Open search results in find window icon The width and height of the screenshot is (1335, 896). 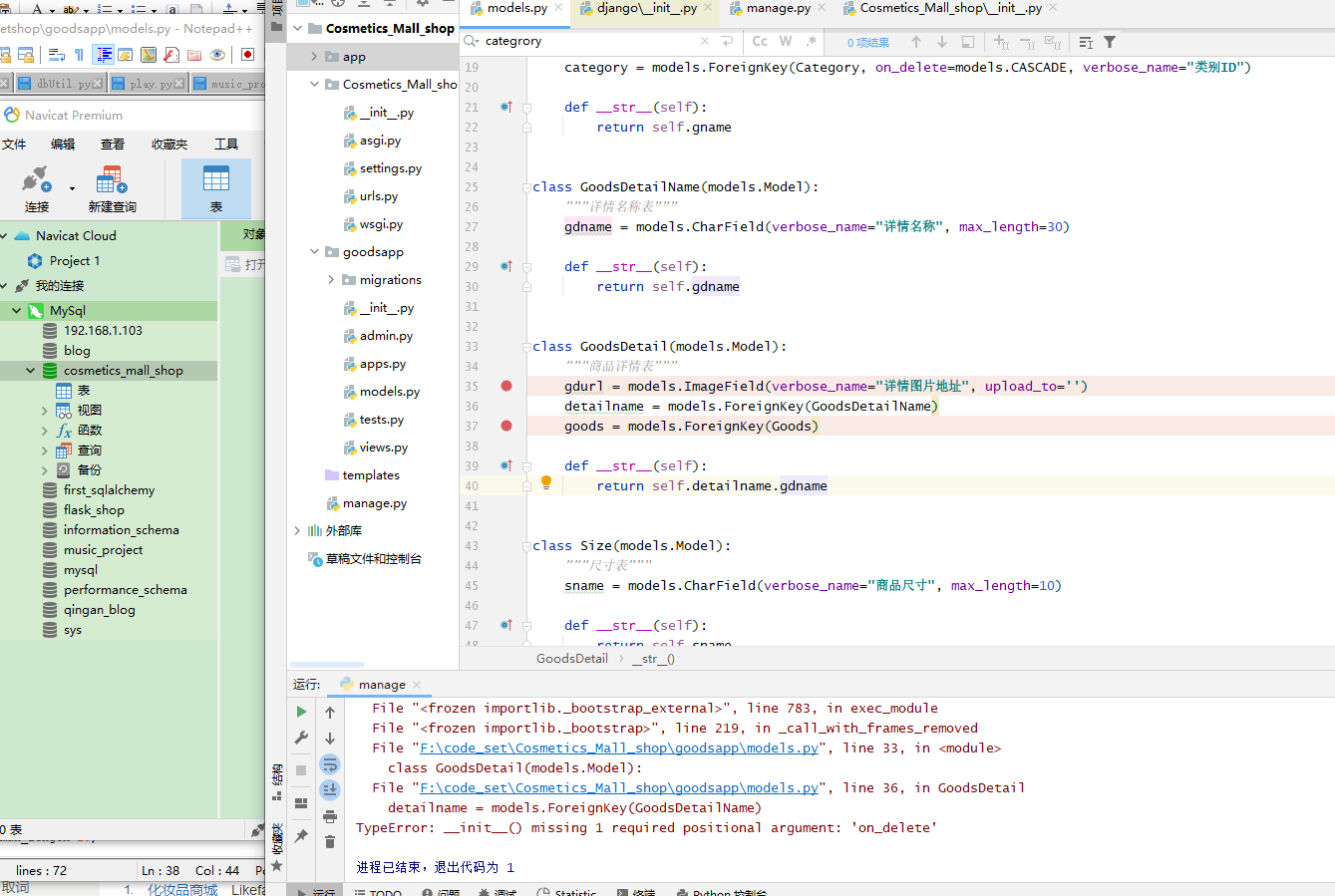tap(968, 42)
